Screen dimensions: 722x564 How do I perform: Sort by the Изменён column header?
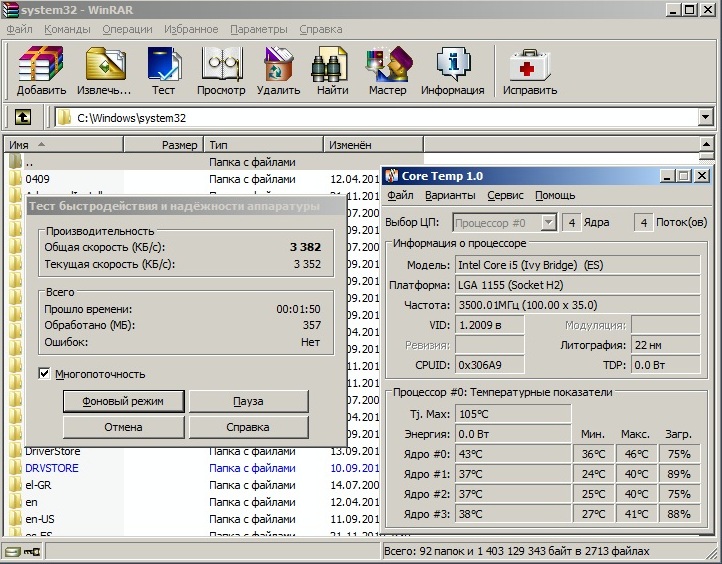coord(373,145)
